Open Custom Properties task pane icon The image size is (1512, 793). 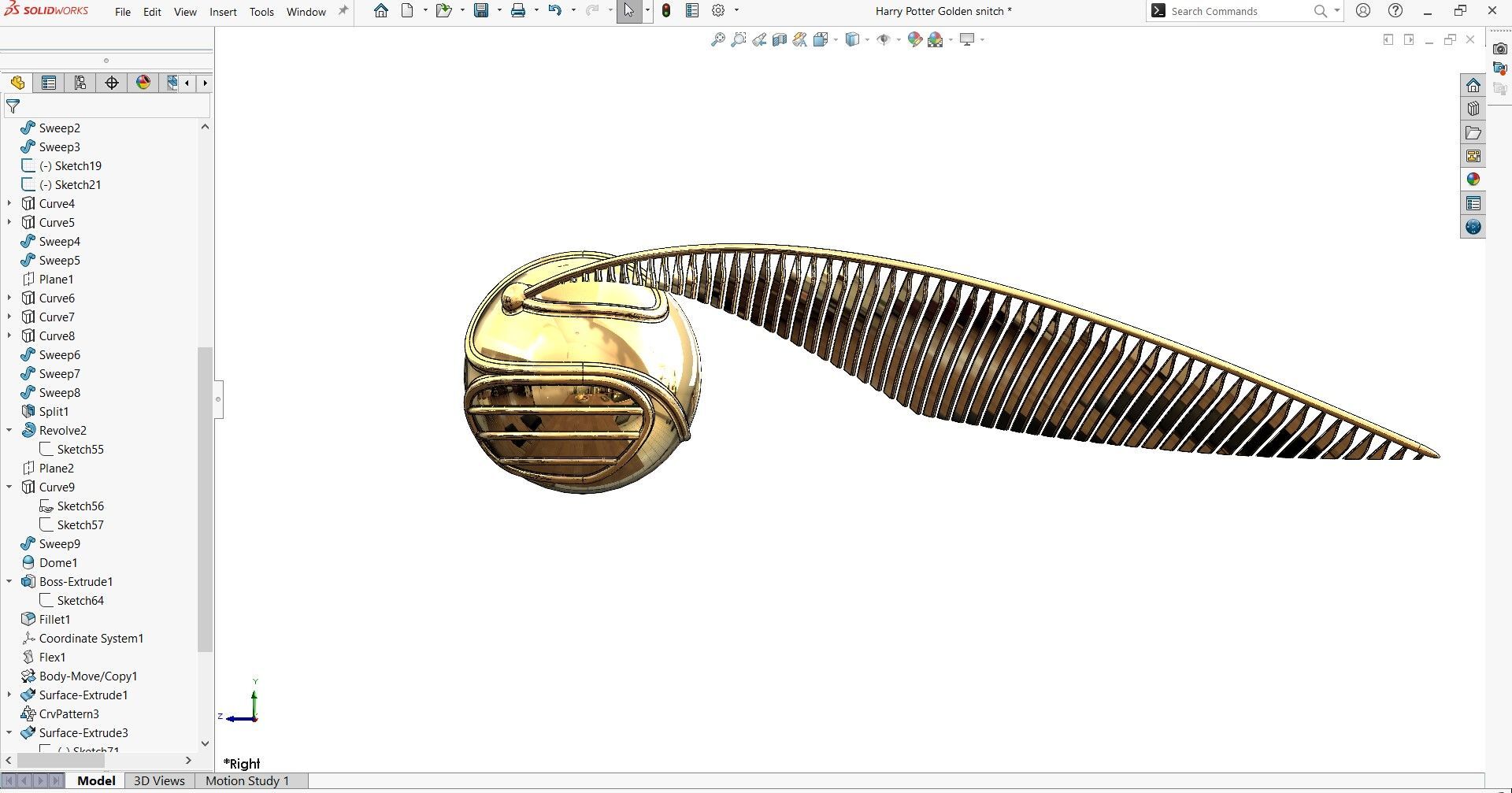(1473, 203)
